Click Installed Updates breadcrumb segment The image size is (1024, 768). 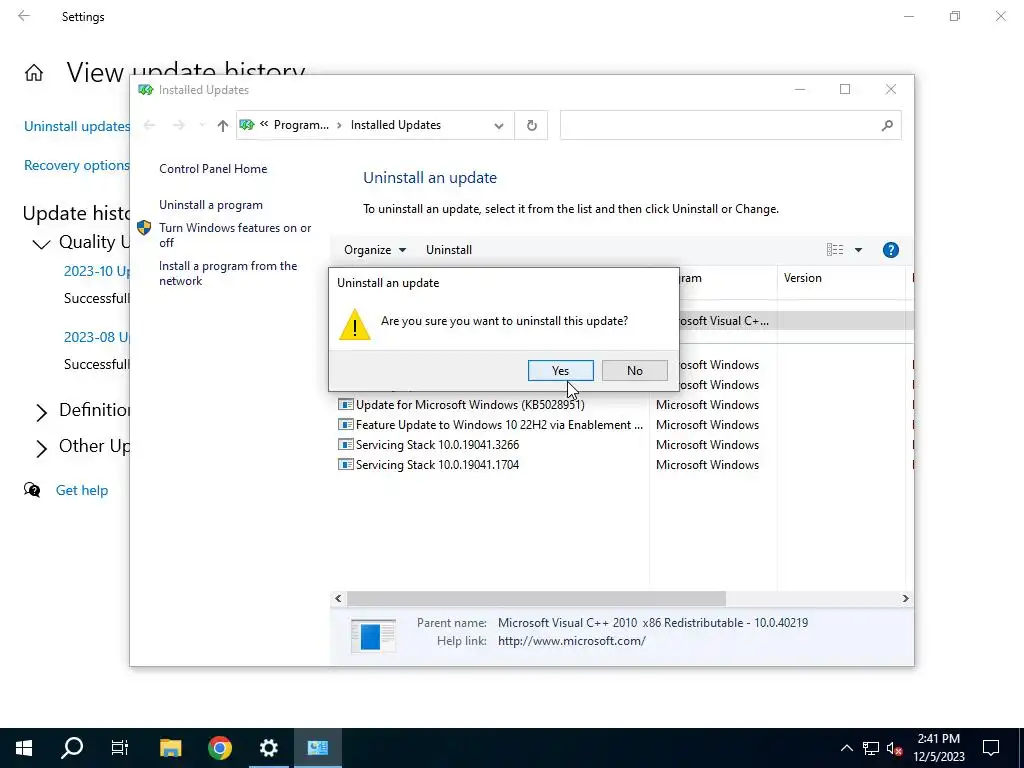[x=396, y=125]
